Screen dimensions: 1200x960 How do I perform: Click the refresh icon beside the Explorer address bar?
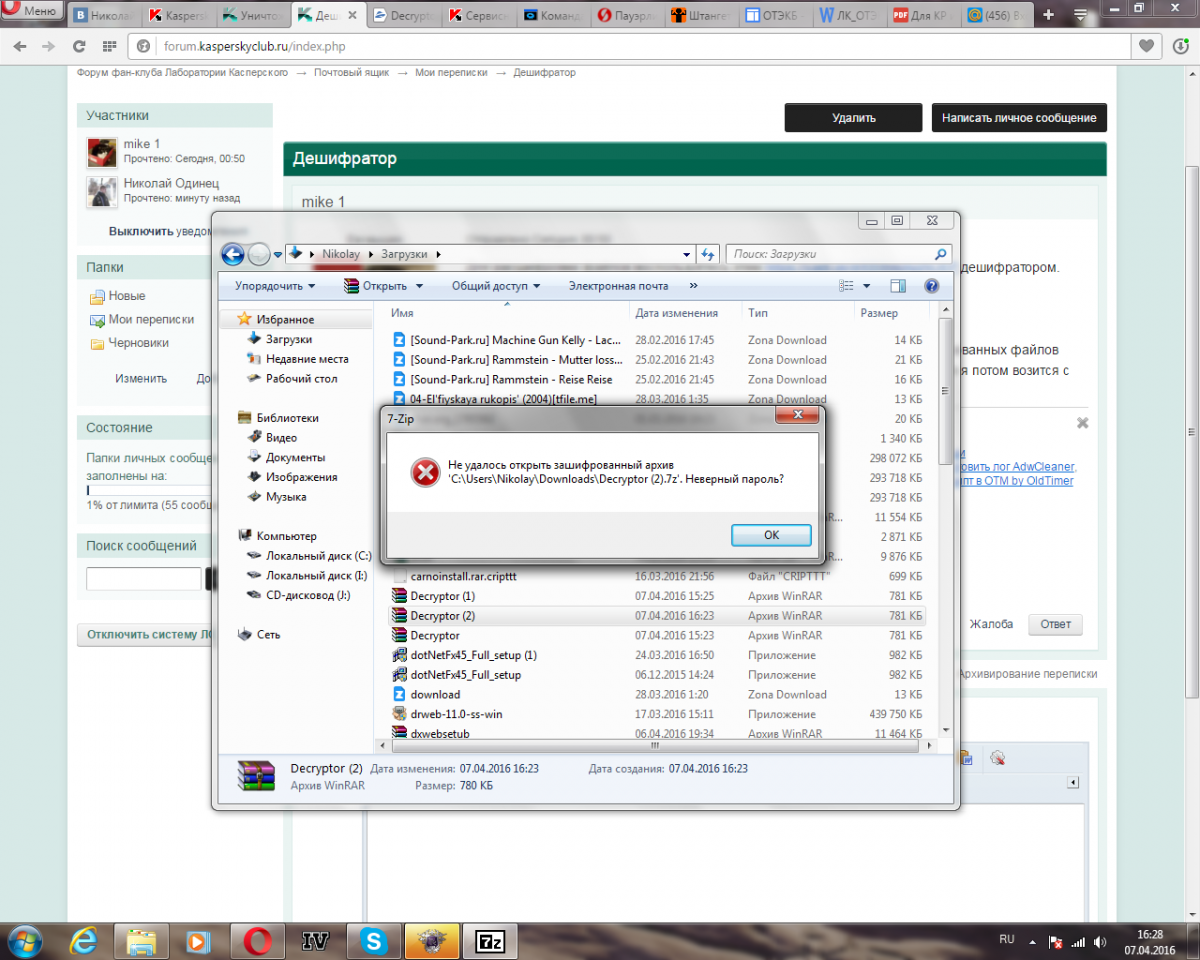tap(708, 254)
